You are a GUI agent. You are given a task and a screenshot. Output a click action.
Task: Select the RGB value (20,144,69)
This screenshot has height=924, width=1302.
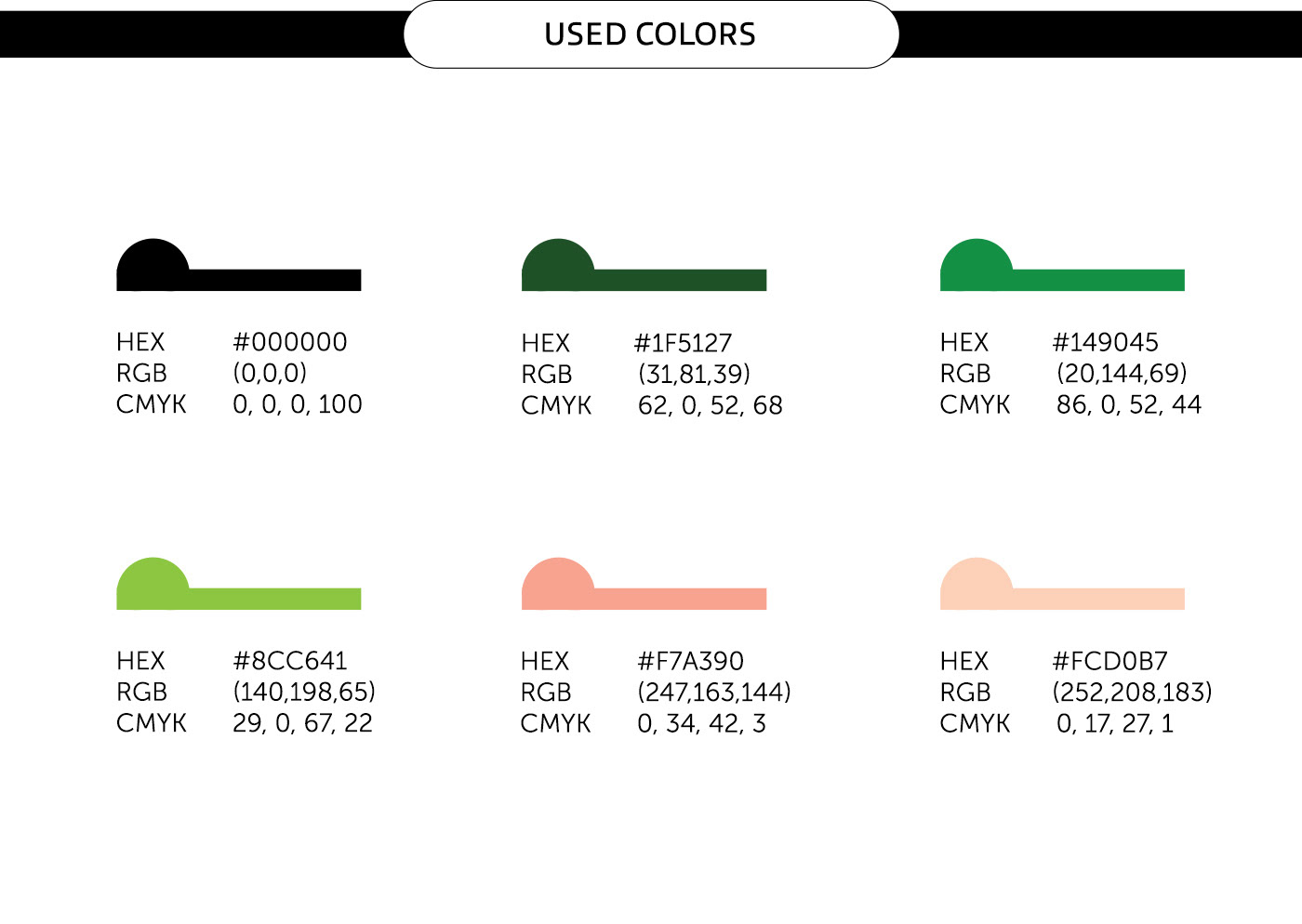point(1122,374)
